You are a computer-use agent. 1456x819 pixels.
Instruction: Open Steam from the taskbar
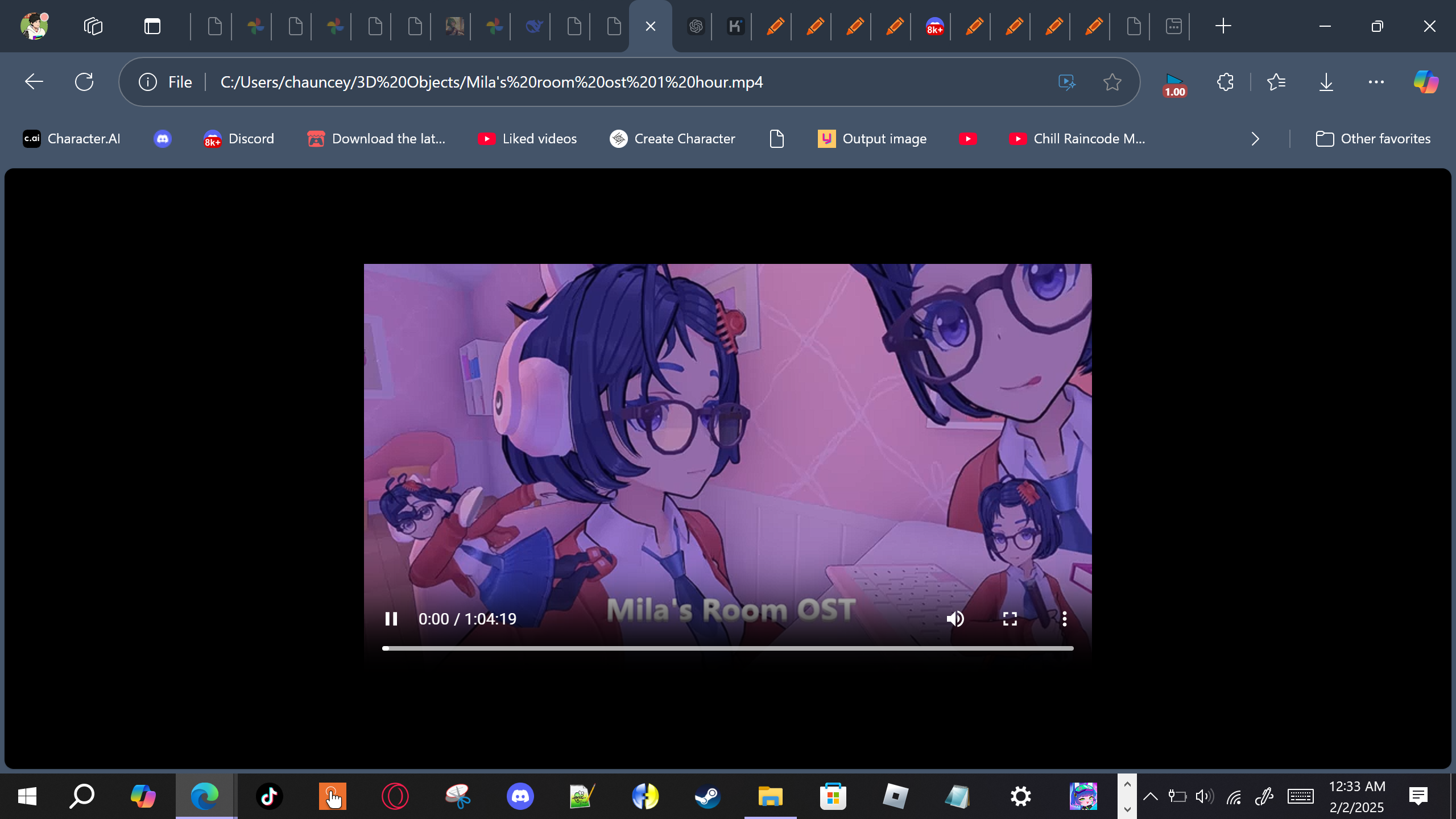pos(708,796)
